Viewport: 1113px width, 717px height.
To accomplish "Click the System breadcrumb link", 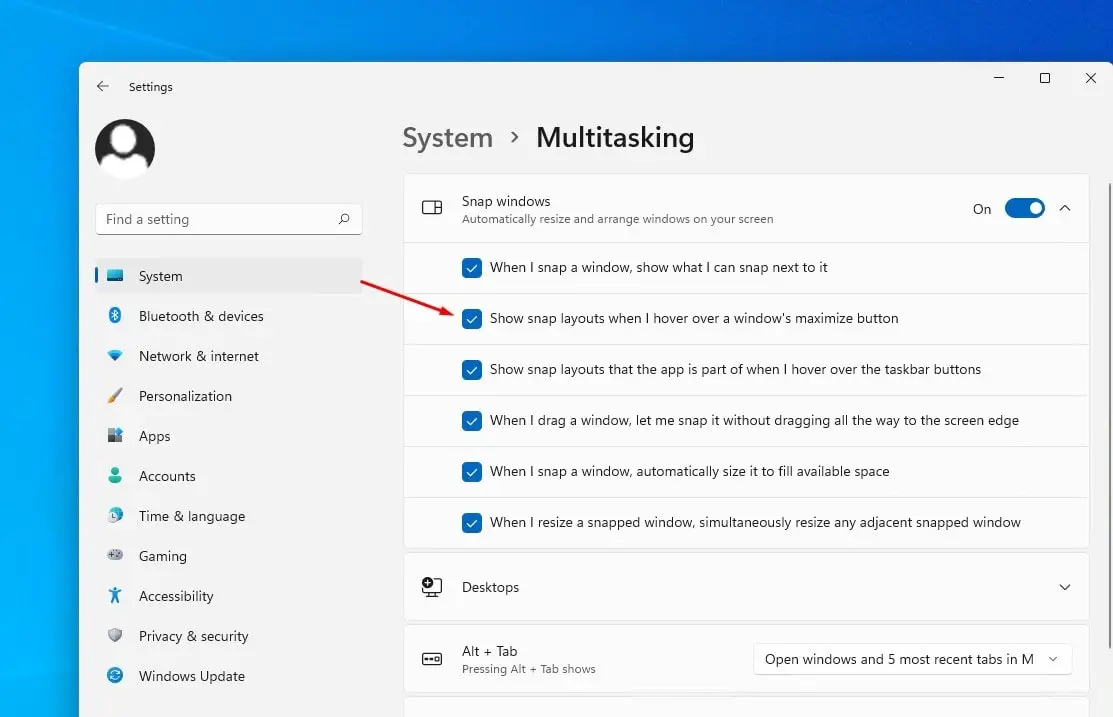I will click(447, 138).
